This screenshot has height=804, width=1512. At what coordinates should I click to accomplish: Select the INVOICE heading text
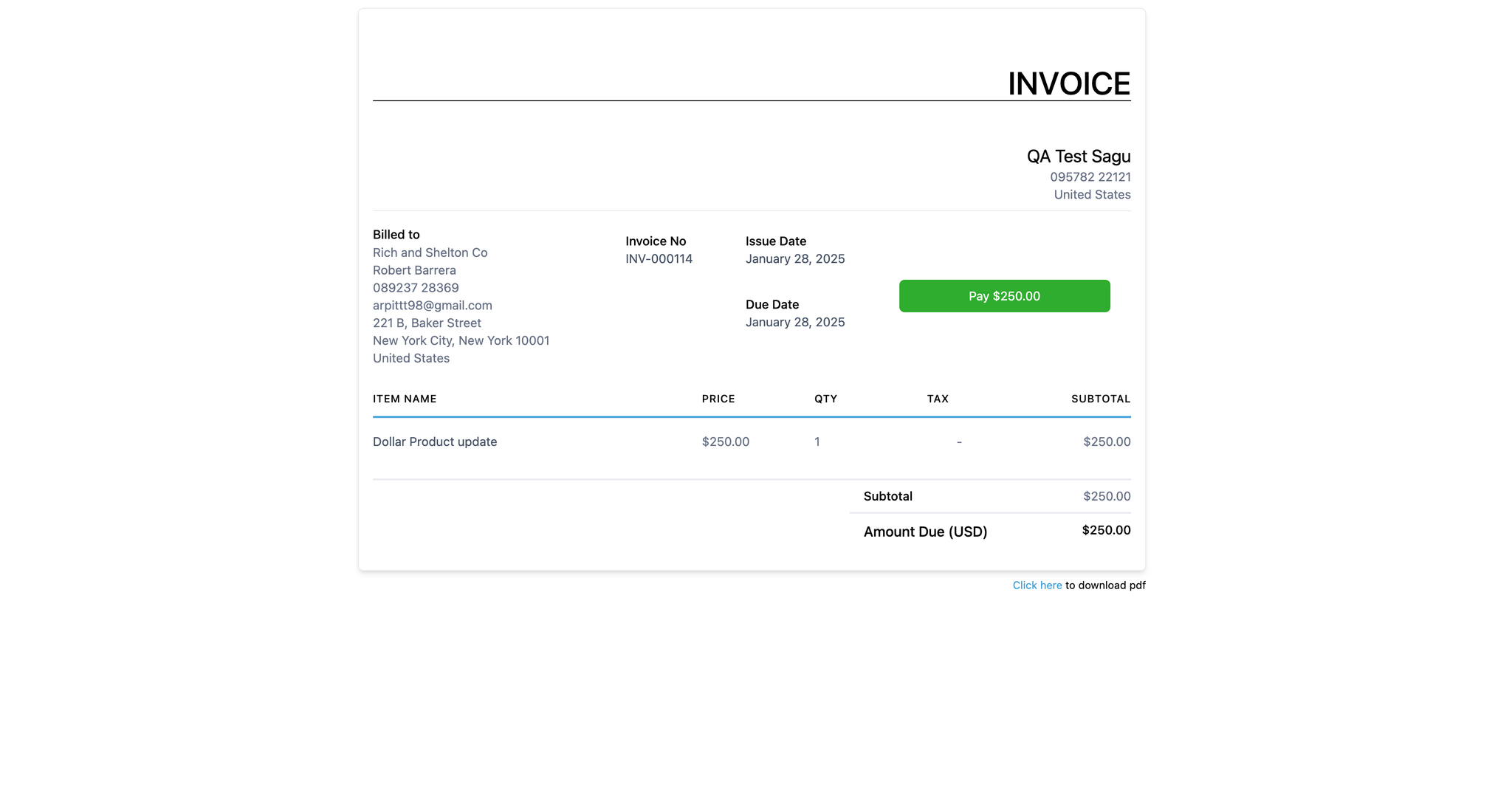coord(1069,83)
